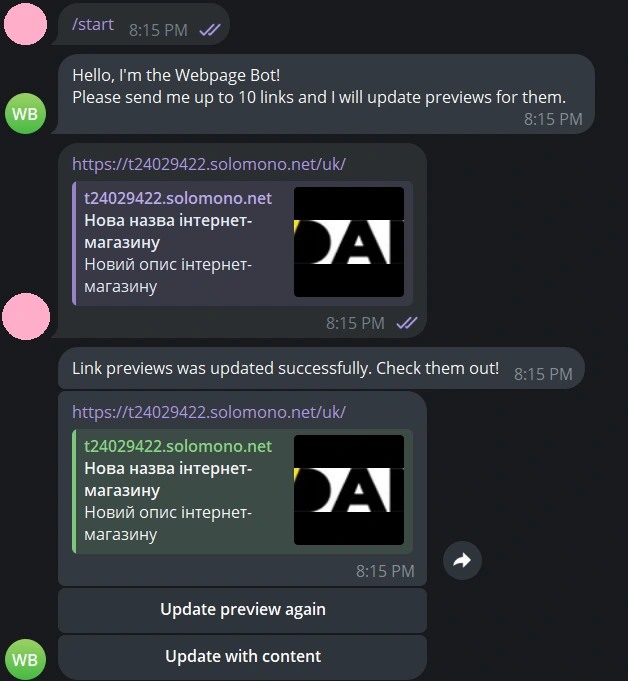Viewport: 628px width, 681px height.
Task: Open solomono.net URL in the bot's reply
Action: 209,412
